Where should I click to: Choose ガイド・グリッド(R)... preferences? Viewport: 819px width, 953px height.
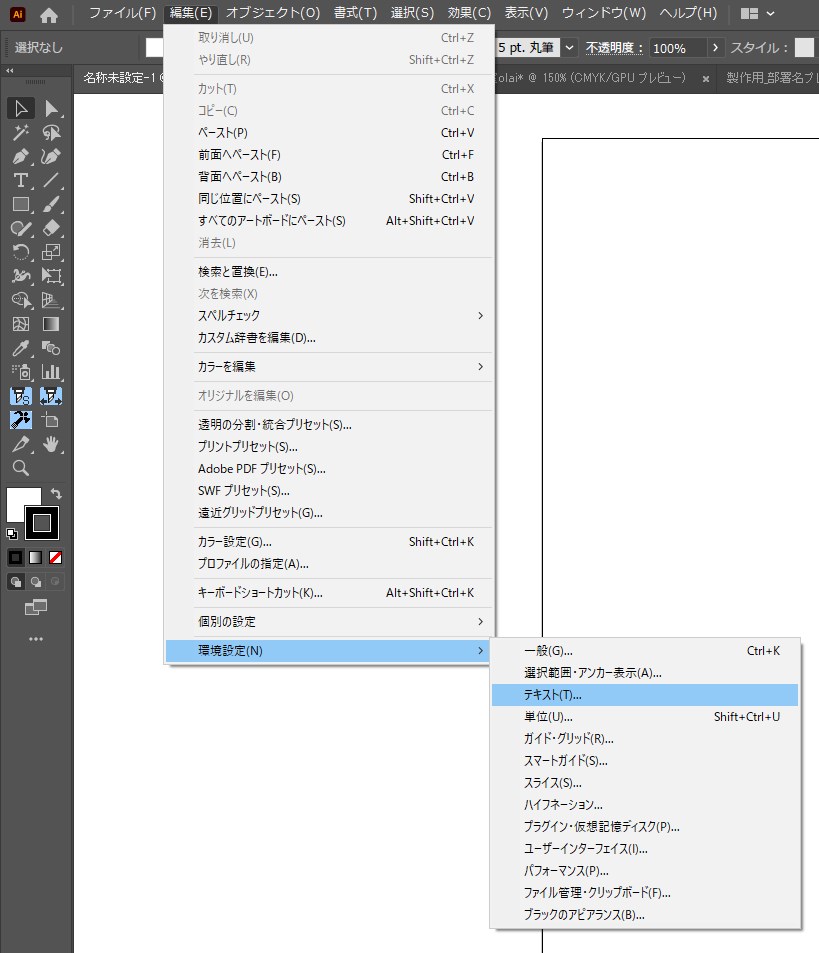(x=645, y=738)
